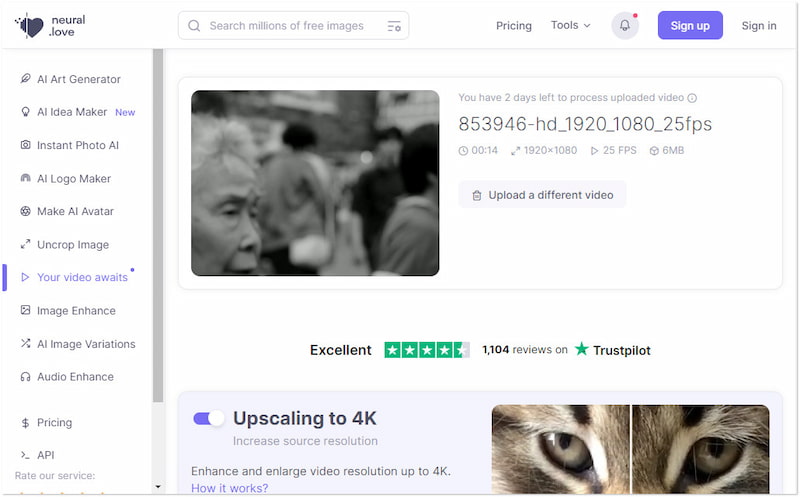The width and height of the screenshot is (800, 497).
Task: Open Pricing in the top navigation
Action: pos(513,26)
